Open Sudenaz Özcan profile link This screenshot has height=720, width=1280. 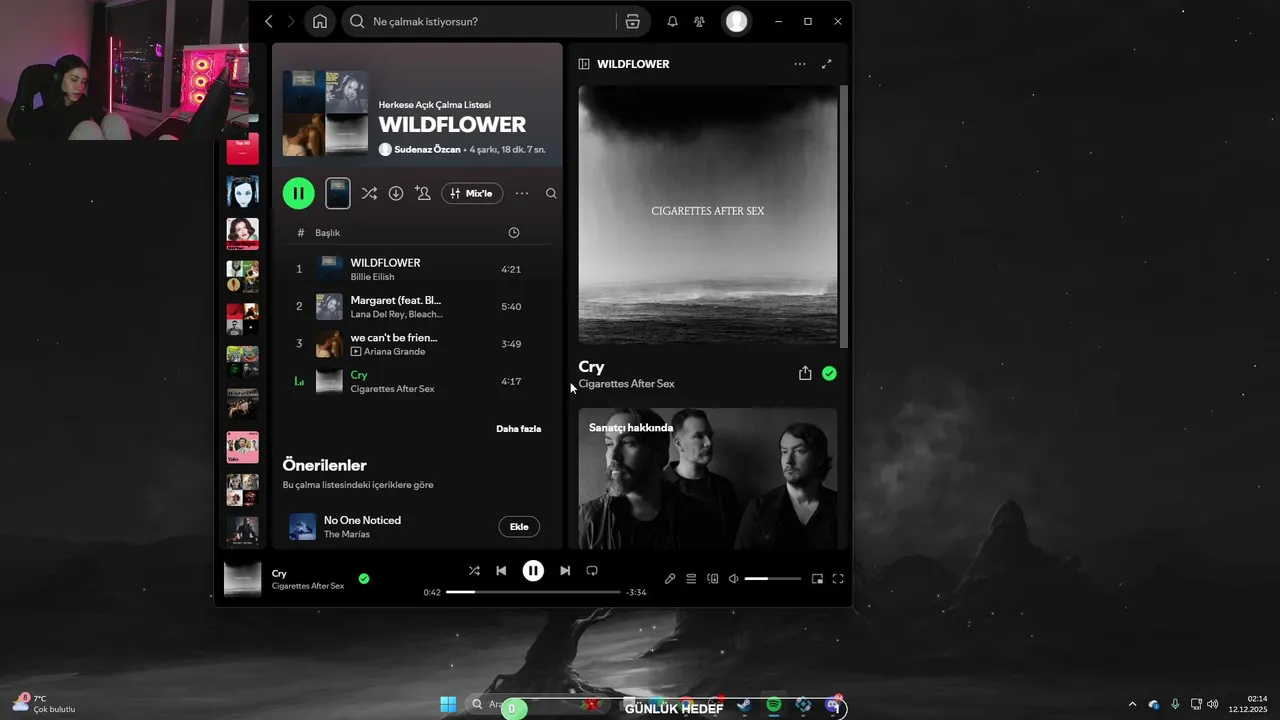click(x=427, y=149)
